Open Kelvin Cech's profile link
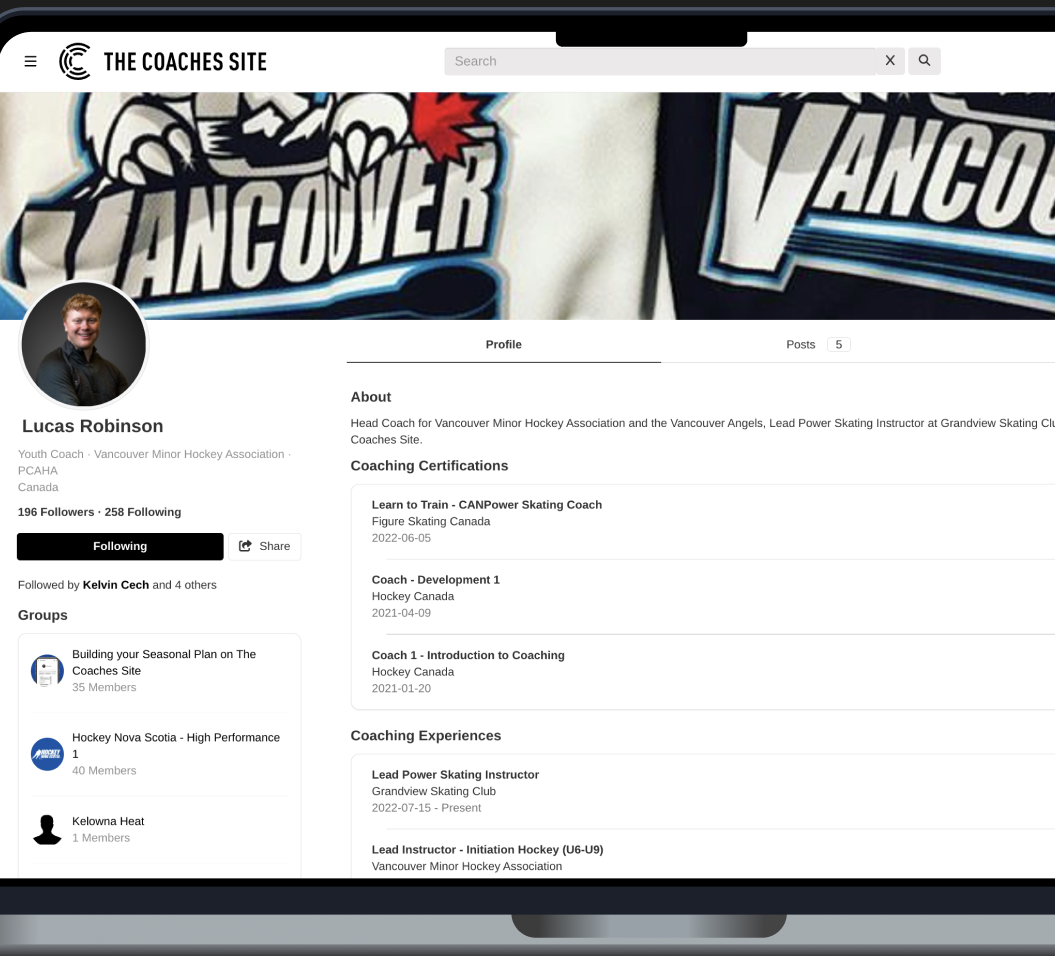Image resolution: width=1055 pixels, height=956 pixels. 116,585
